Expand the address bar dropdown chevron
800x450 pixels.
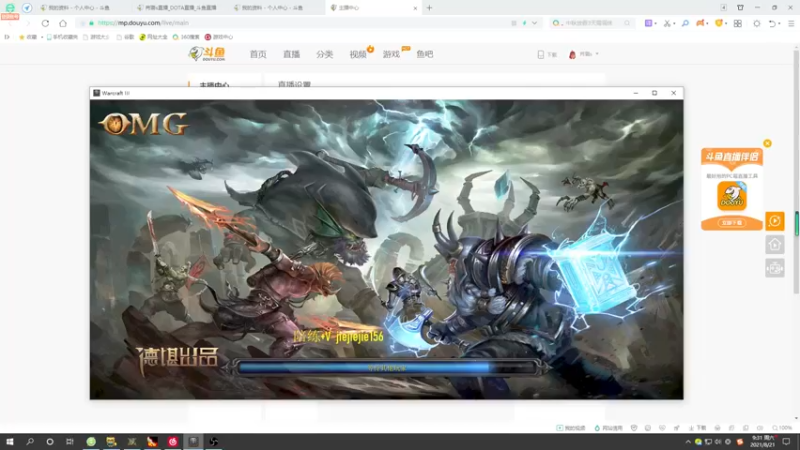coord(534,23)
